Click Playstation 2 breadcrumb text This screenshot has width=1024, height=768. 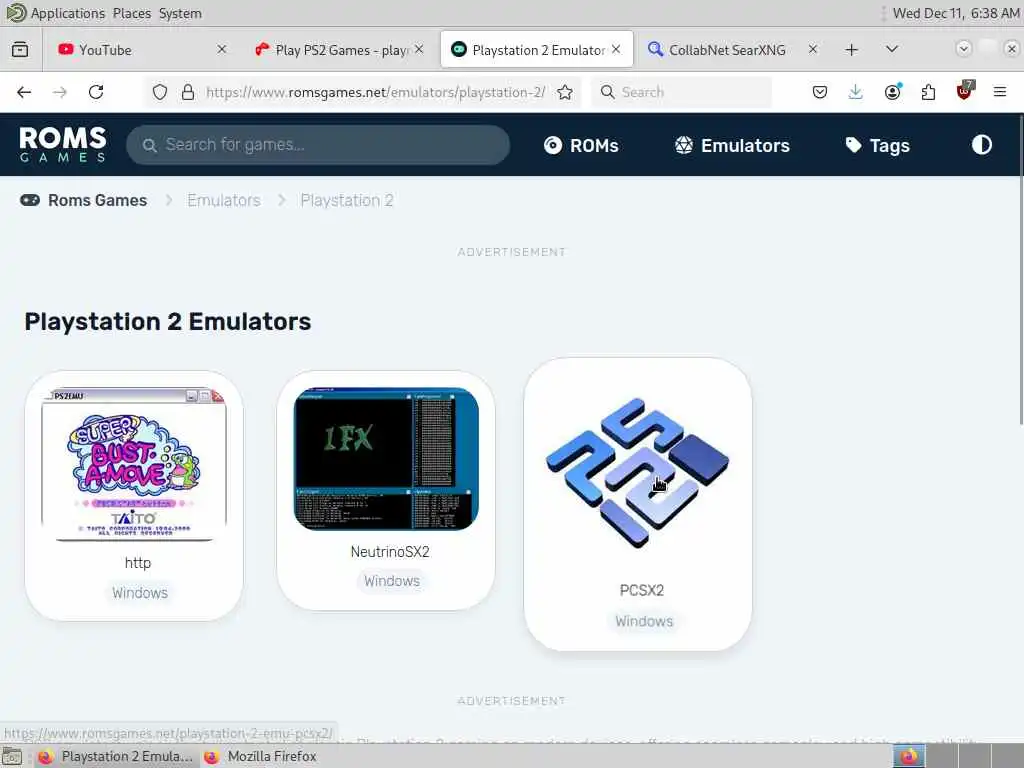(x=347, y=200)
